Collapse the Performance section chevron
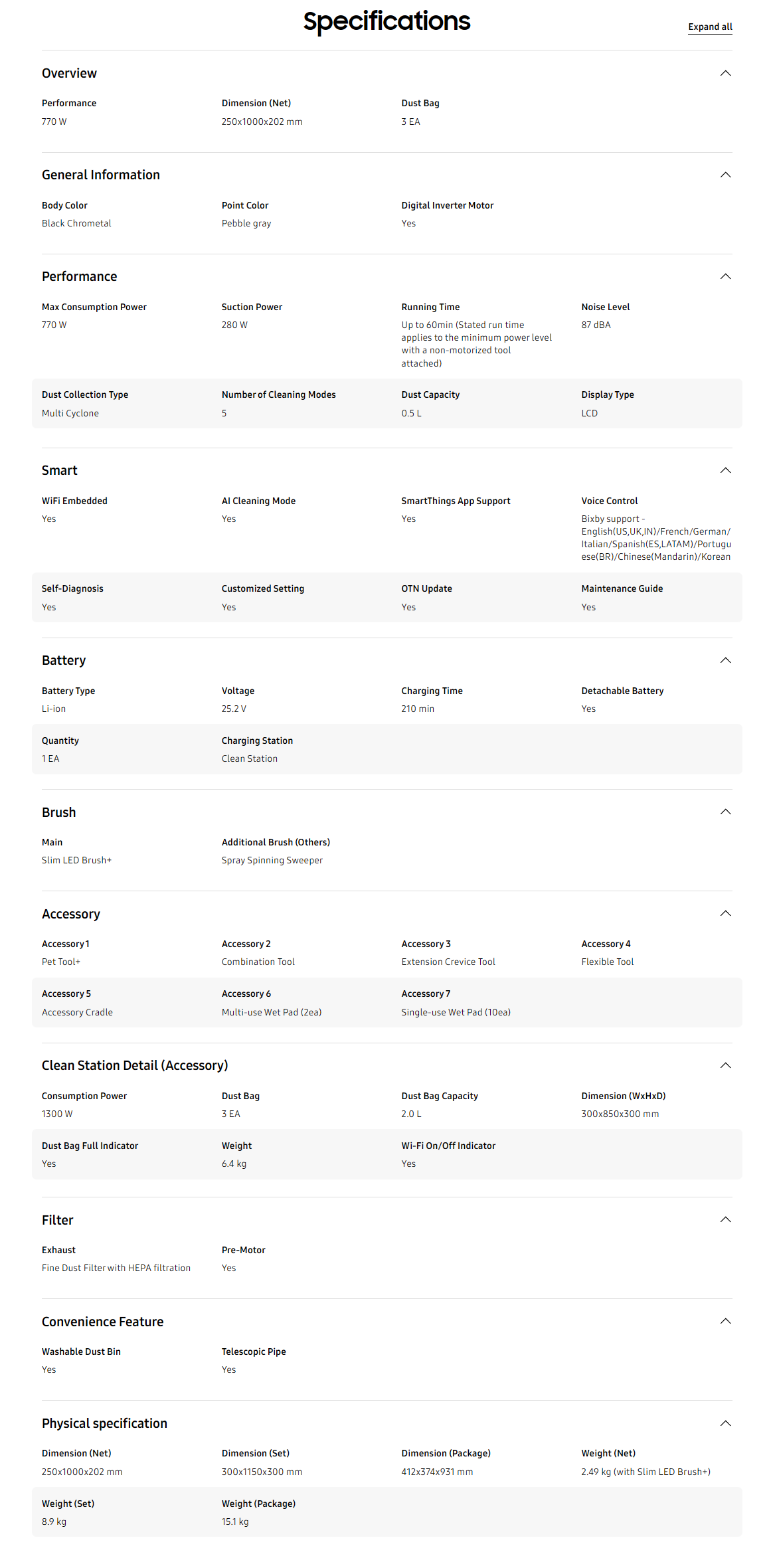This screenshot has height=1568, width=773. pos(725,276)
